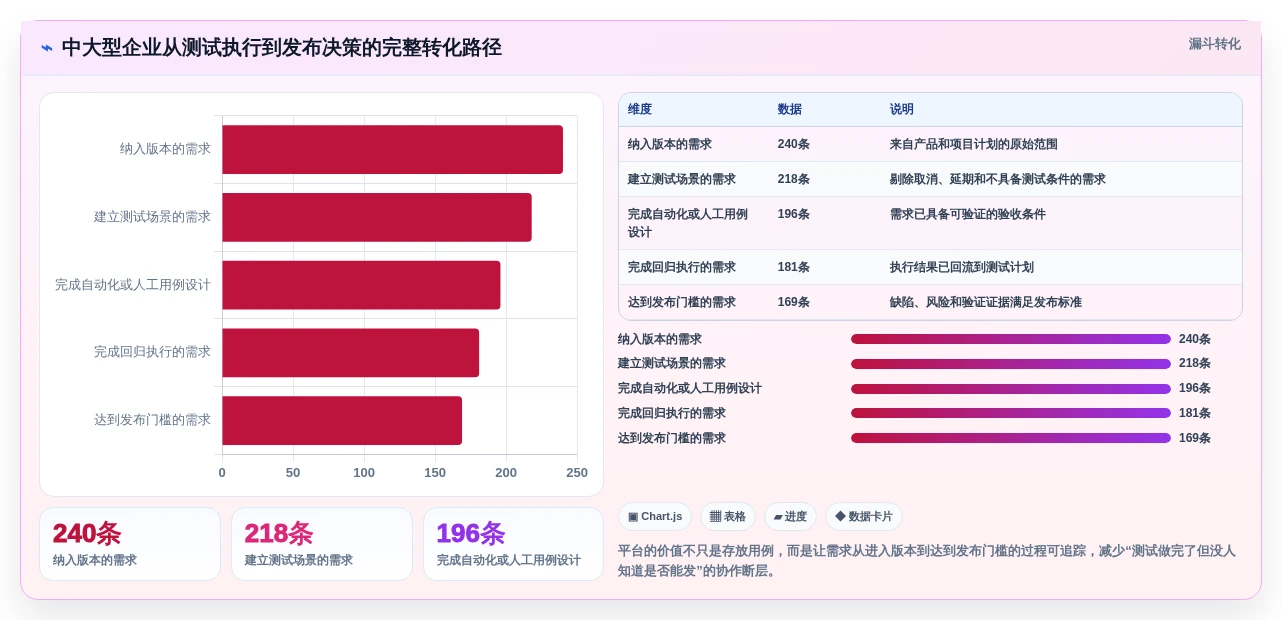
Task: Click the page title 中大型企业从测试执行到发布决策
Action: [x=281, y=48]
